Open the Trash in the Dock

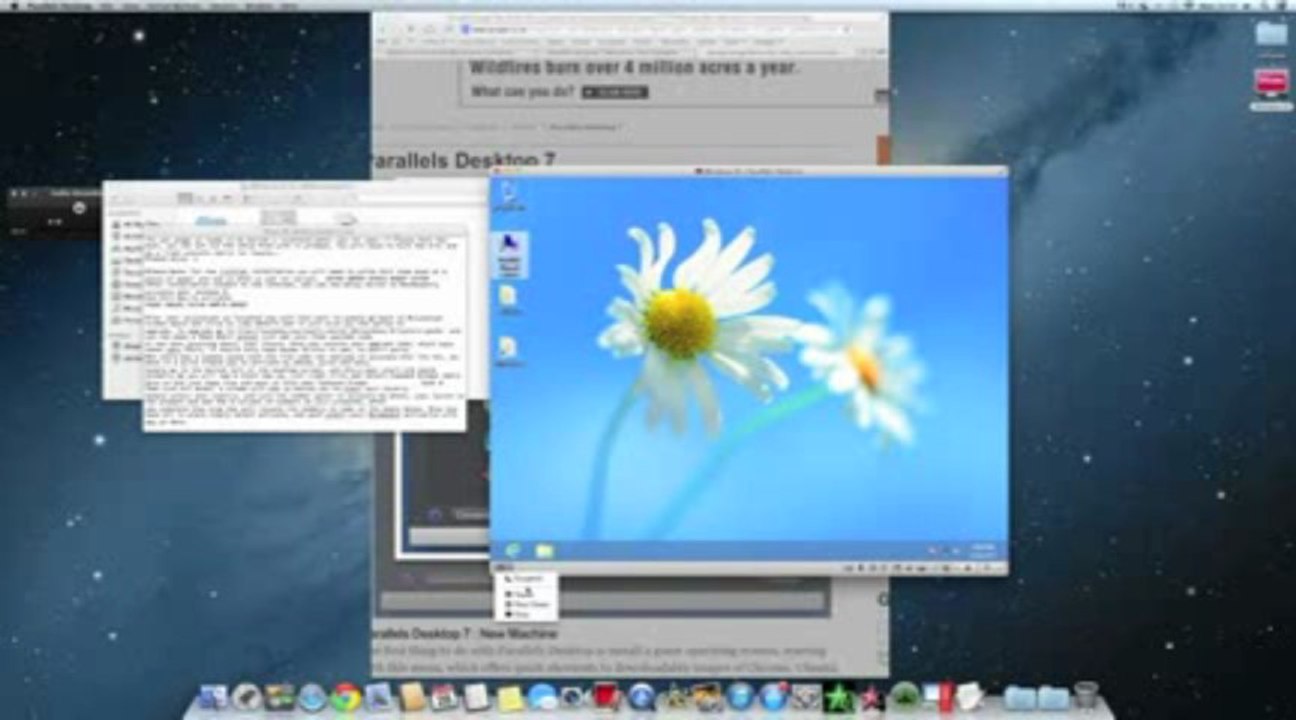pos(1086,697)
